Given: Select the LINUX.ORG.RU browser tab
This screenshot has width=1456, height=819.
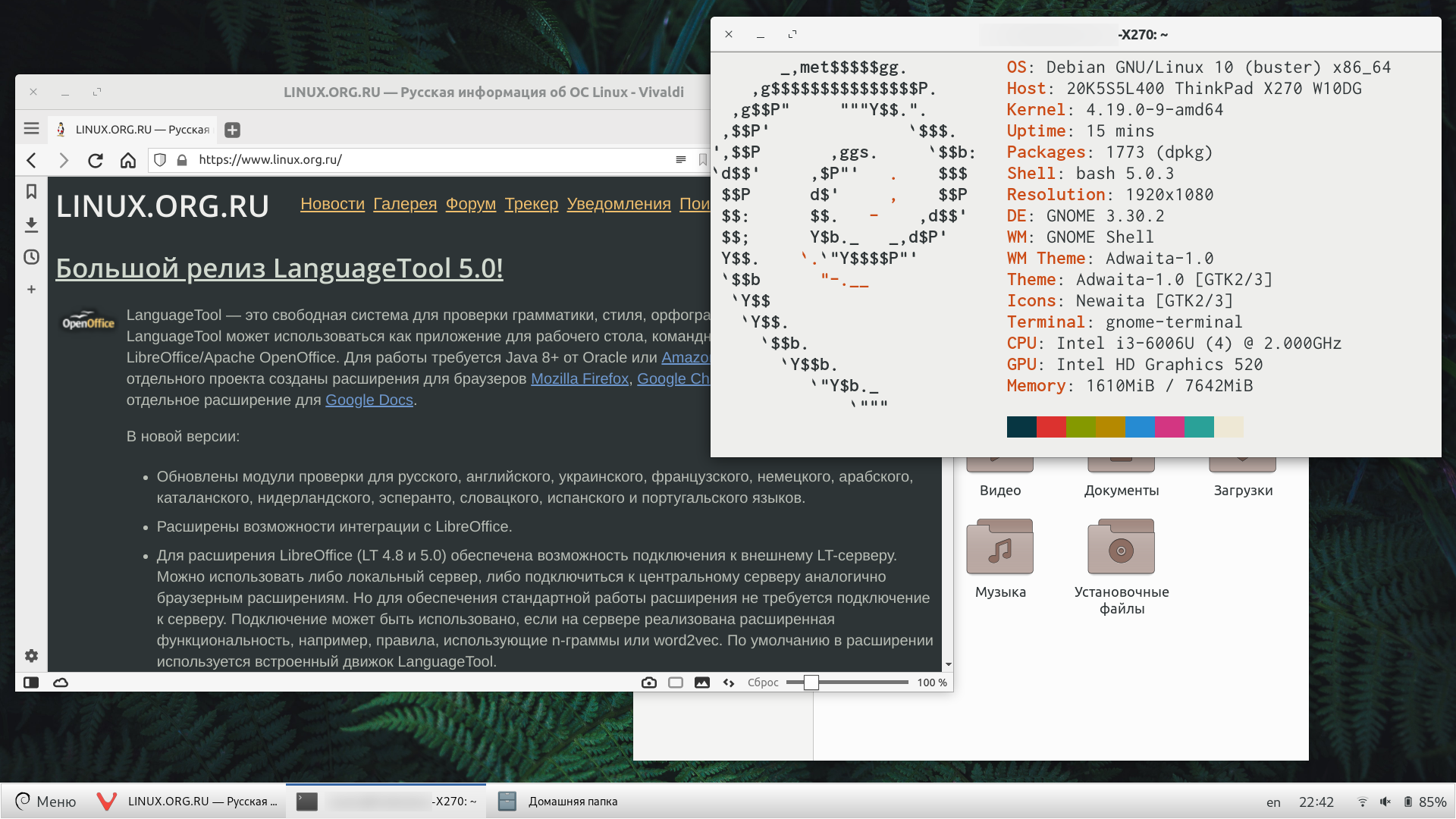Looking at the screenshot, I should 133,130.
